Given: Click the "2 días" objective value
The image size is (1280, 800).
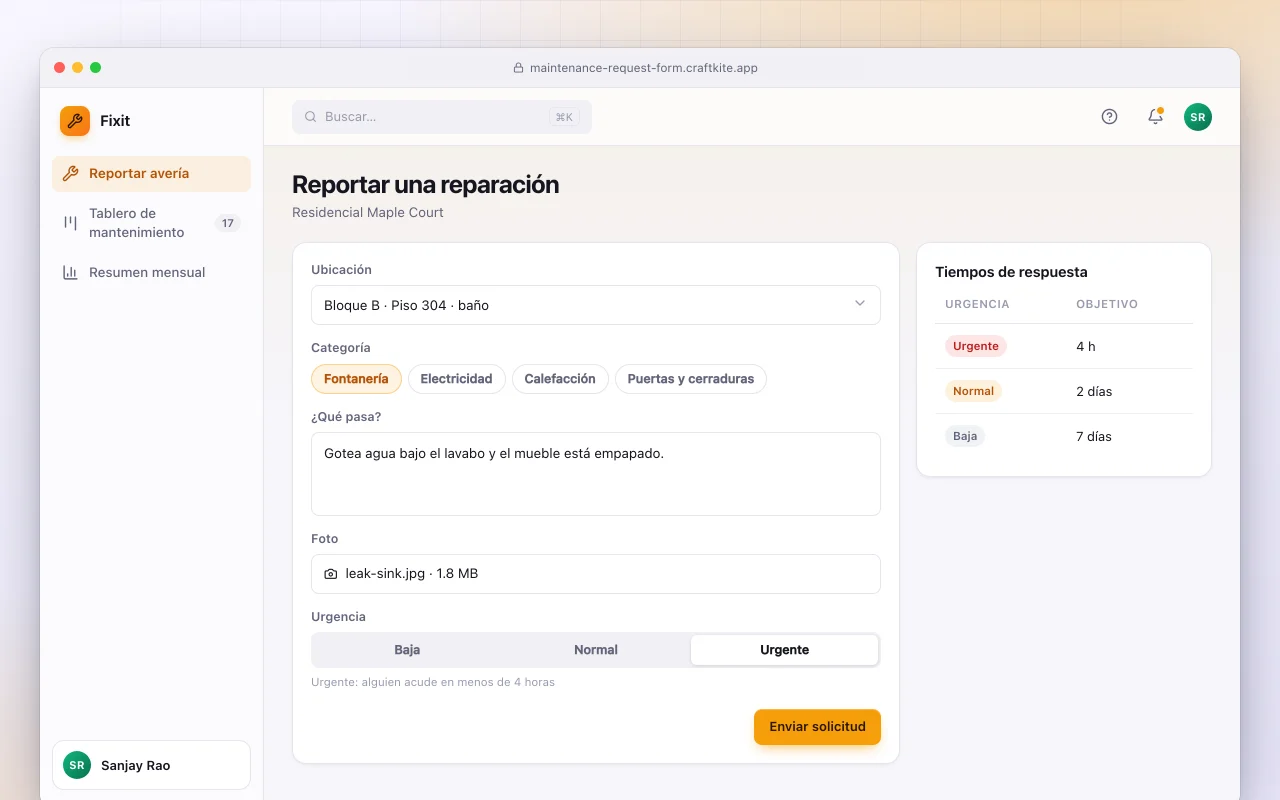Looking at the screenshot, I should pyautogui.click(x=1094, y=392).
